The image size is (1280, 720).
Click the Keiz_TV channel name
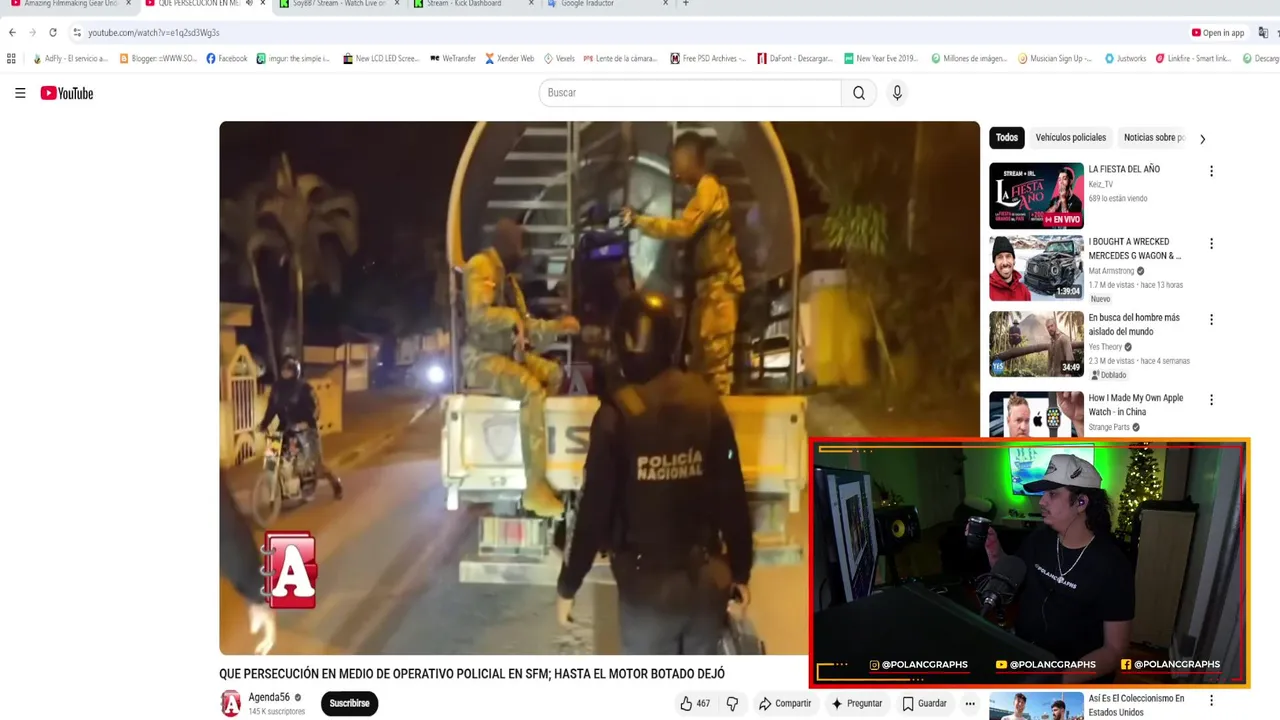point(1101,184)
